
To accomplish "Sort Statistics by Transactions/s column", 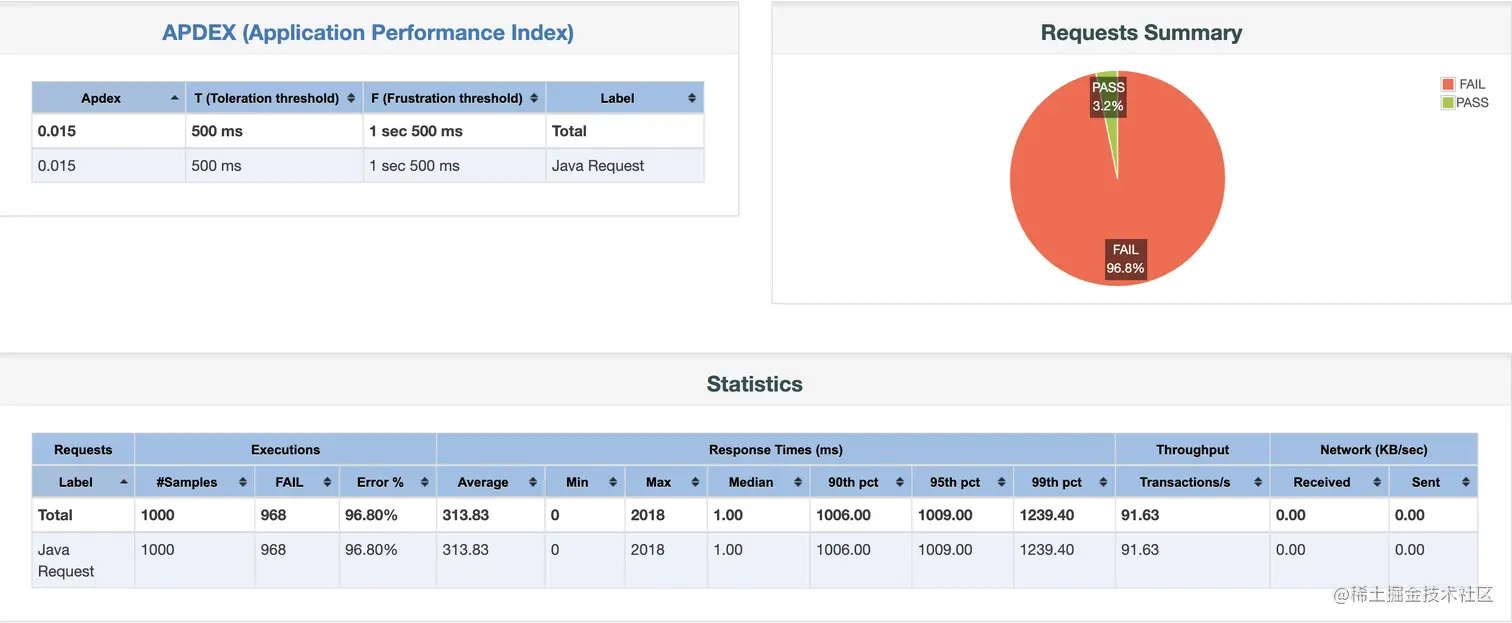I will pos(1192,482).
